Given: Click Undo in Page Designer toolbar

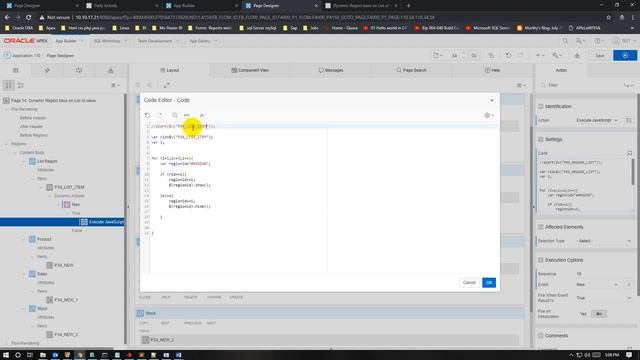Looking at the screenshot, I should (x=508, y=56).
